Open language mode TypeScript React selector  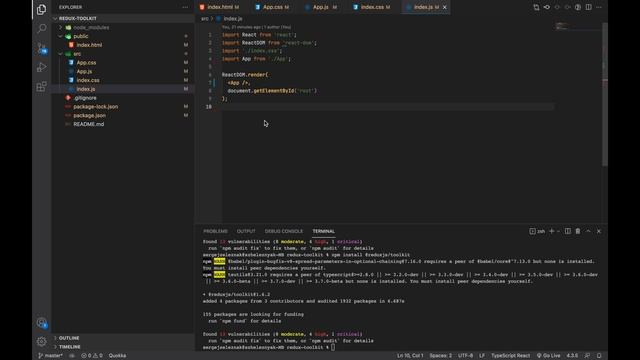coord(510,356)
